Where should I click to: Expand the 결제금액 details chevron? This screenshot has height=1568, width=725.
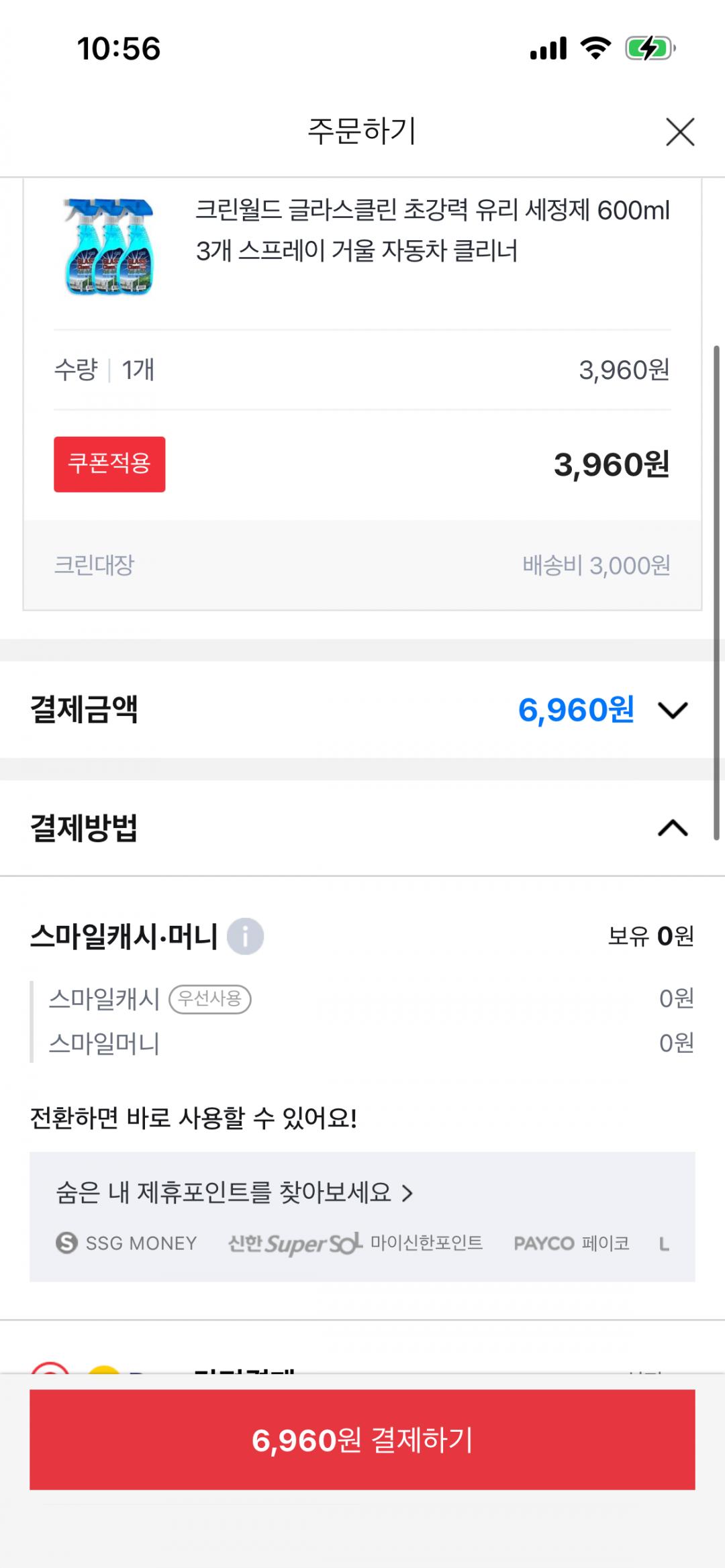click(673, 710)
